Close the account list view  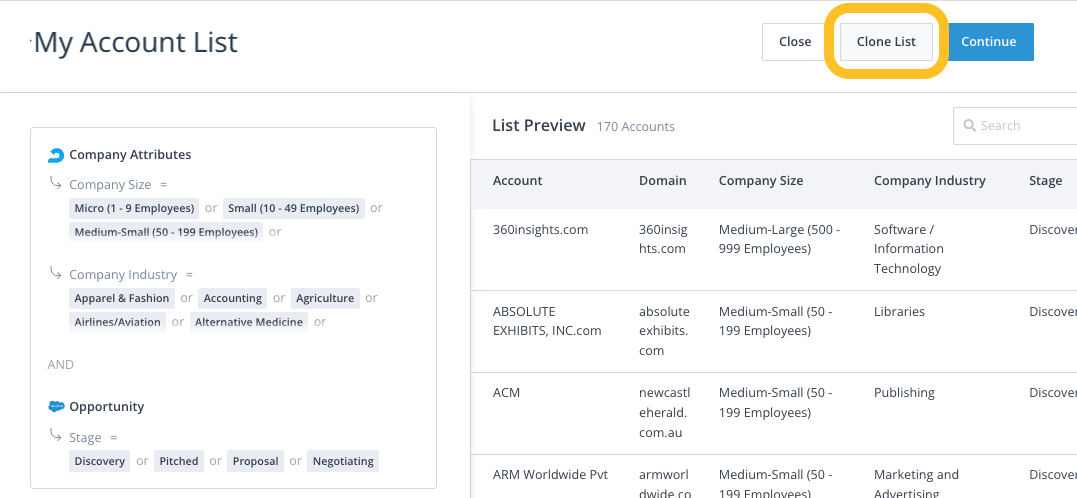point(794,42)
